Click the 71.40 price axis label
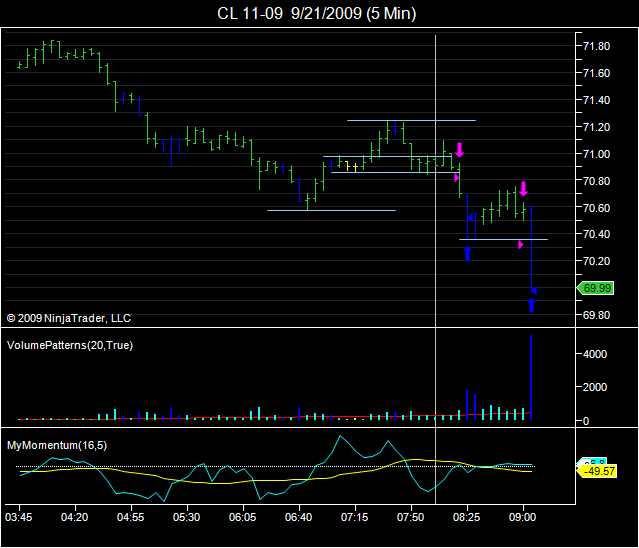This screenshot has height=548, width=639. [596, 100]
